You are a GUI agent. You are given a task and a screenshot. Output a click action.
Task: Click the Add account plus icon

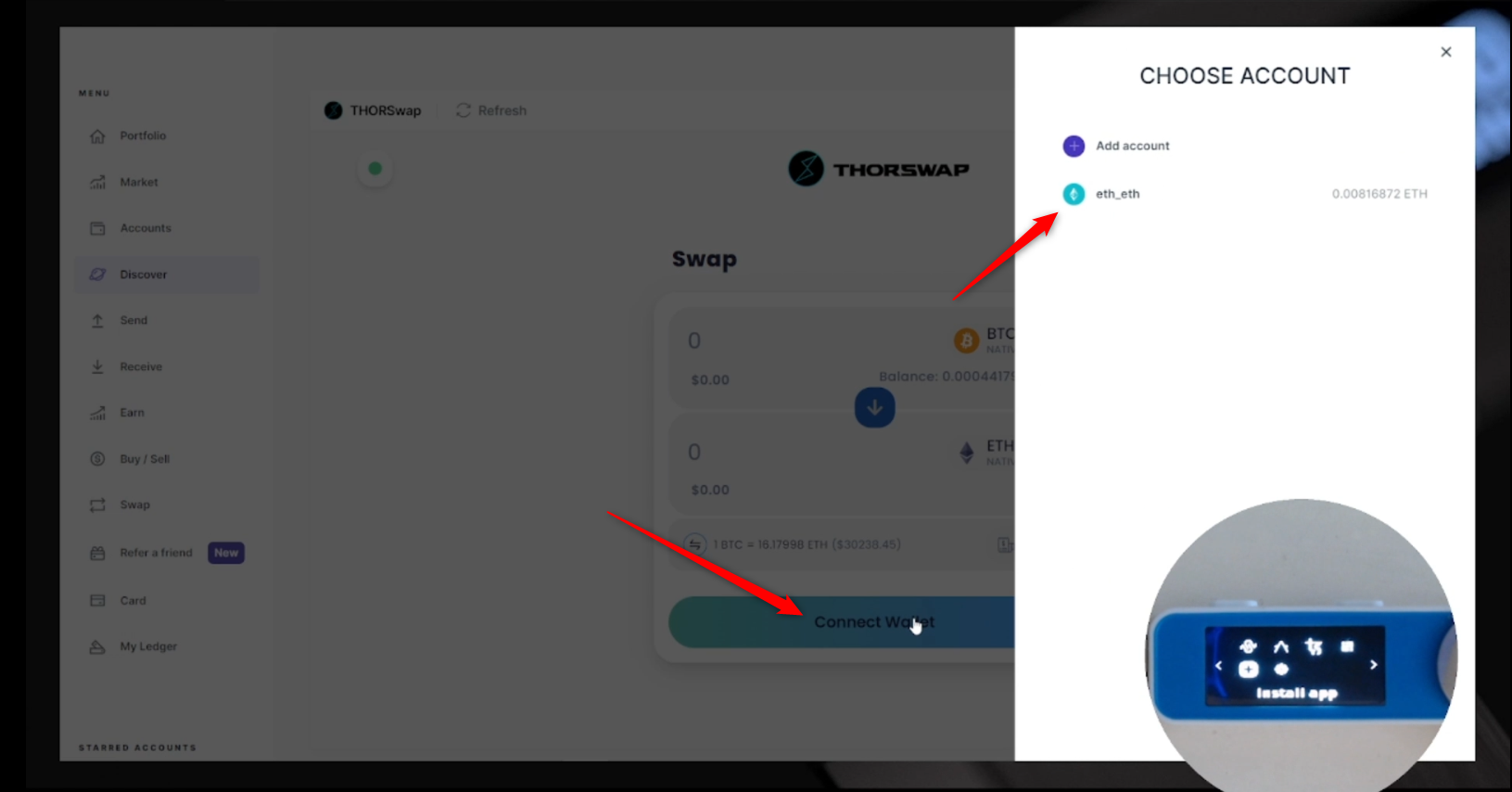[x=1074, y=146]
